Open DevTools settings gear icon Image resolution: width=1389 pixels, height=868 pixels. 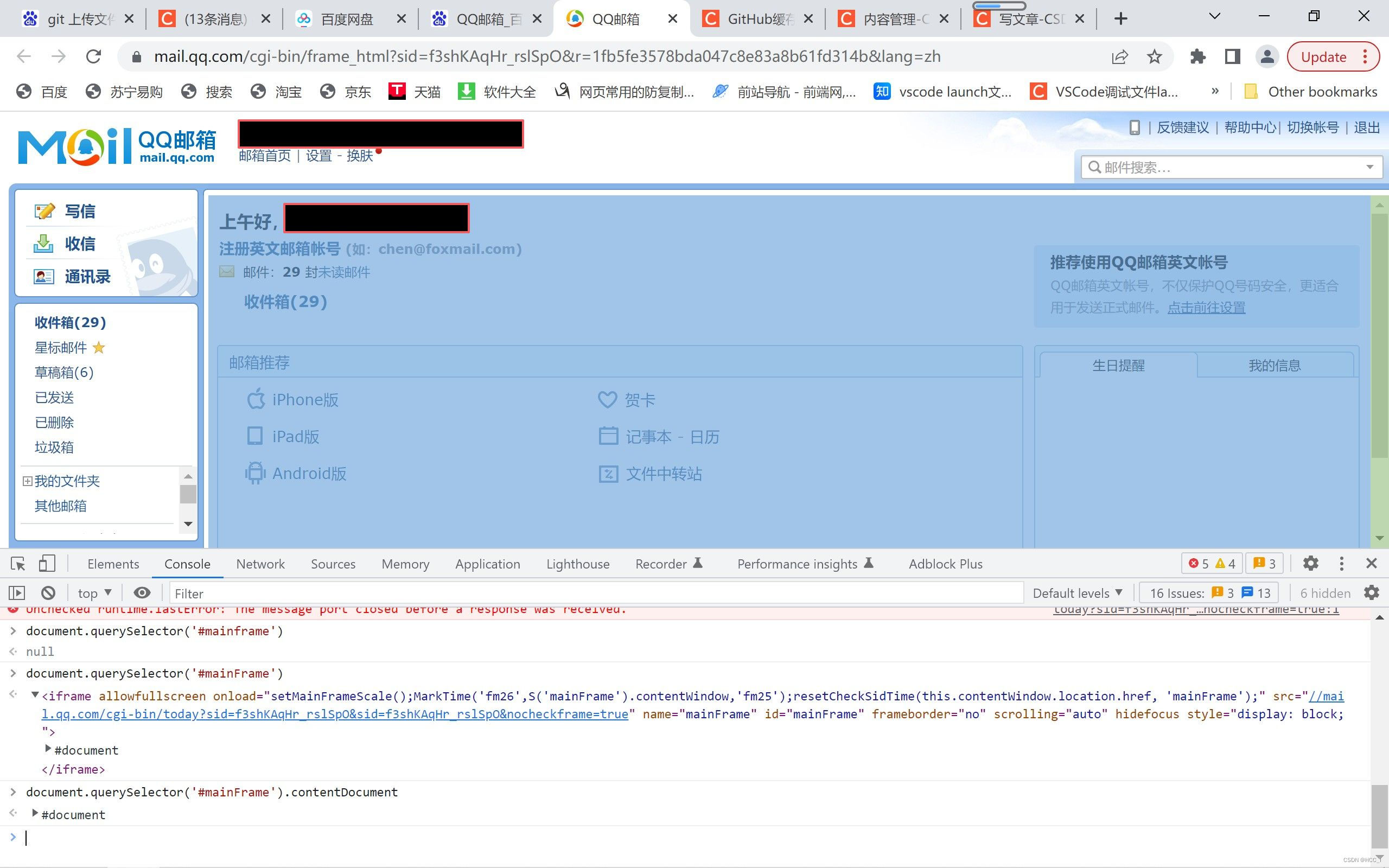pos(1310,563)
